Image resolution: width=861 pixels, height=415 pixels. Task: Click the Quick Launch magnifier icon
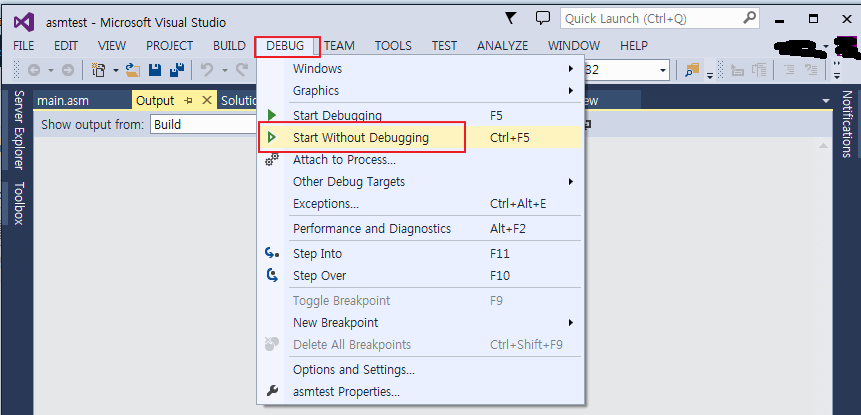pyautogui.click(x=750, y=18)
